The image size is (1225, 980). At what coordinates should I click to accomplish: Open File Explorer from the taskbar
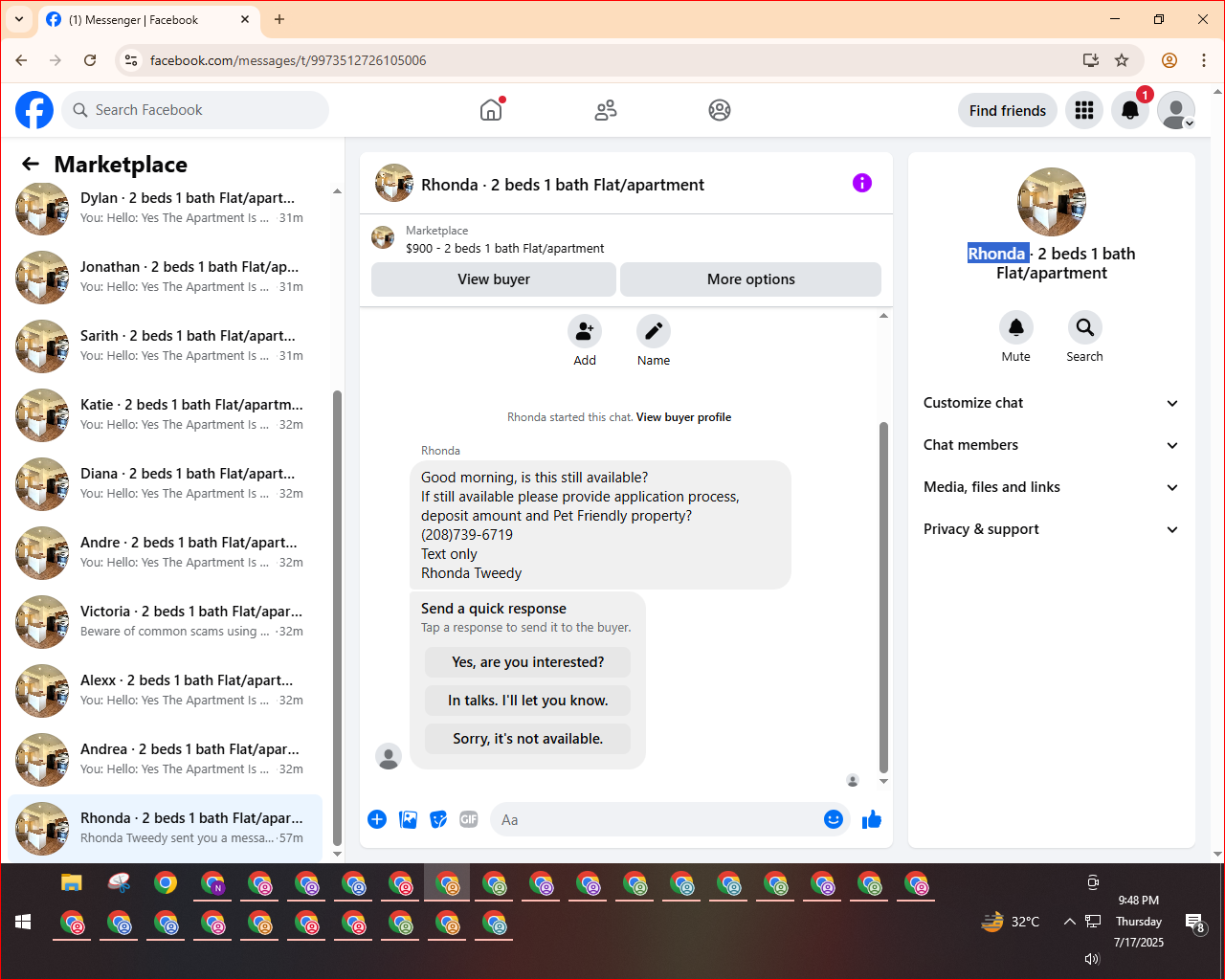pos(72,882)
